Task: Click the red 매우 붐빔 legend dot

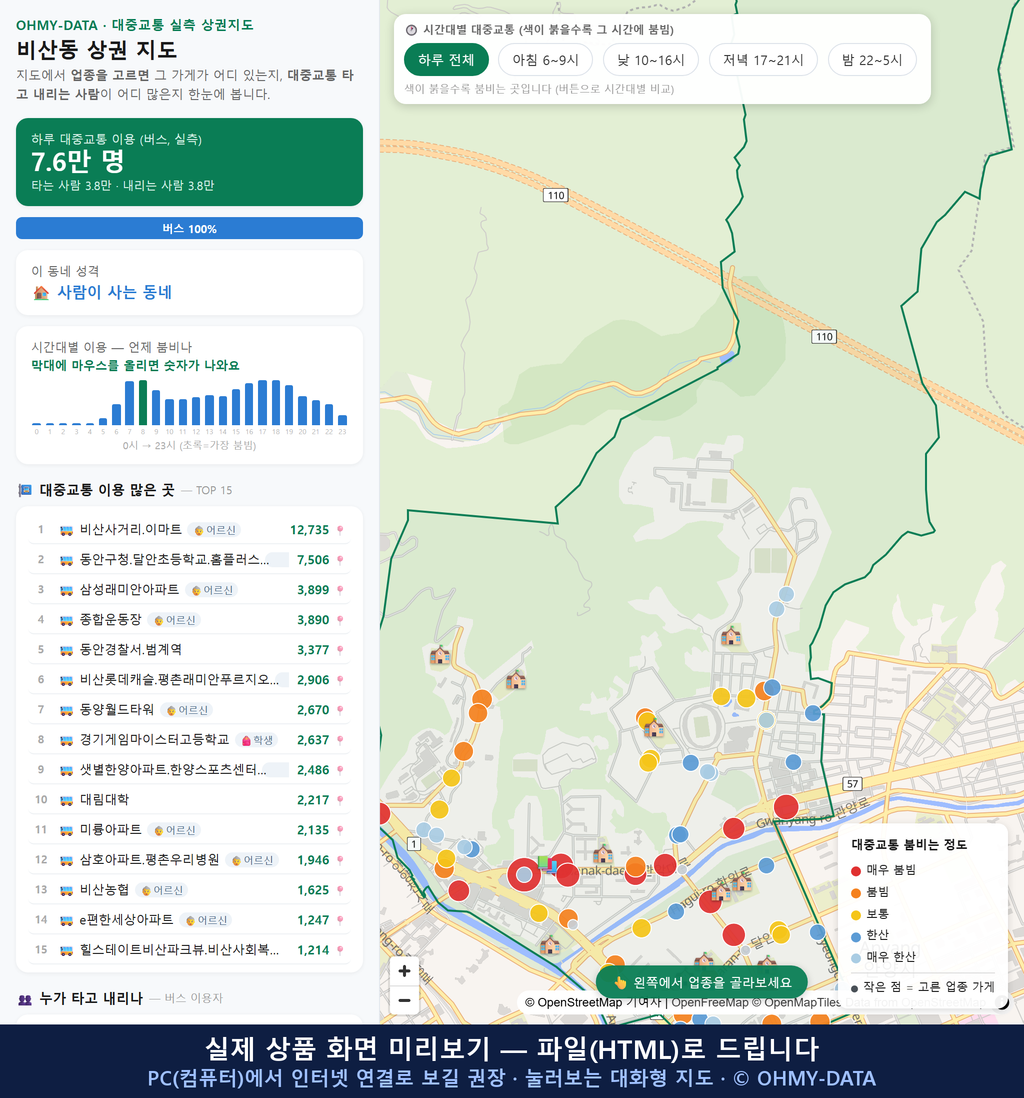Action: (x=855, y=870)
